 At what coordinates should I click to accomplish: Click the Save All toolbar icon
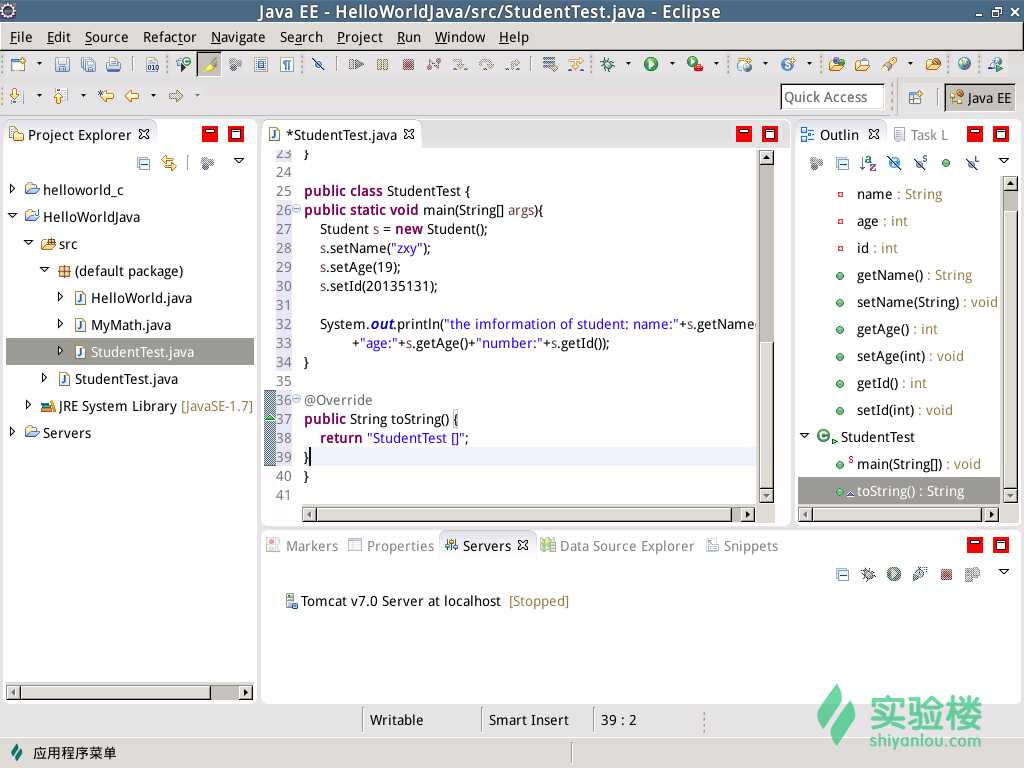tap(88, 64)
